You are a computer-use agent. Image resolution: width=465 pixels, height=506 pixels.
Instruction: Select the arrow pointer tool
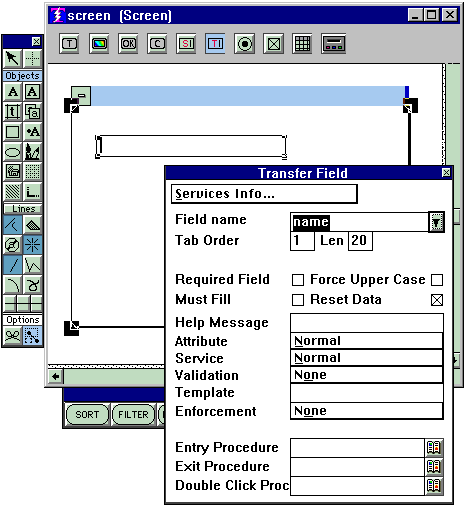point(13,58)
